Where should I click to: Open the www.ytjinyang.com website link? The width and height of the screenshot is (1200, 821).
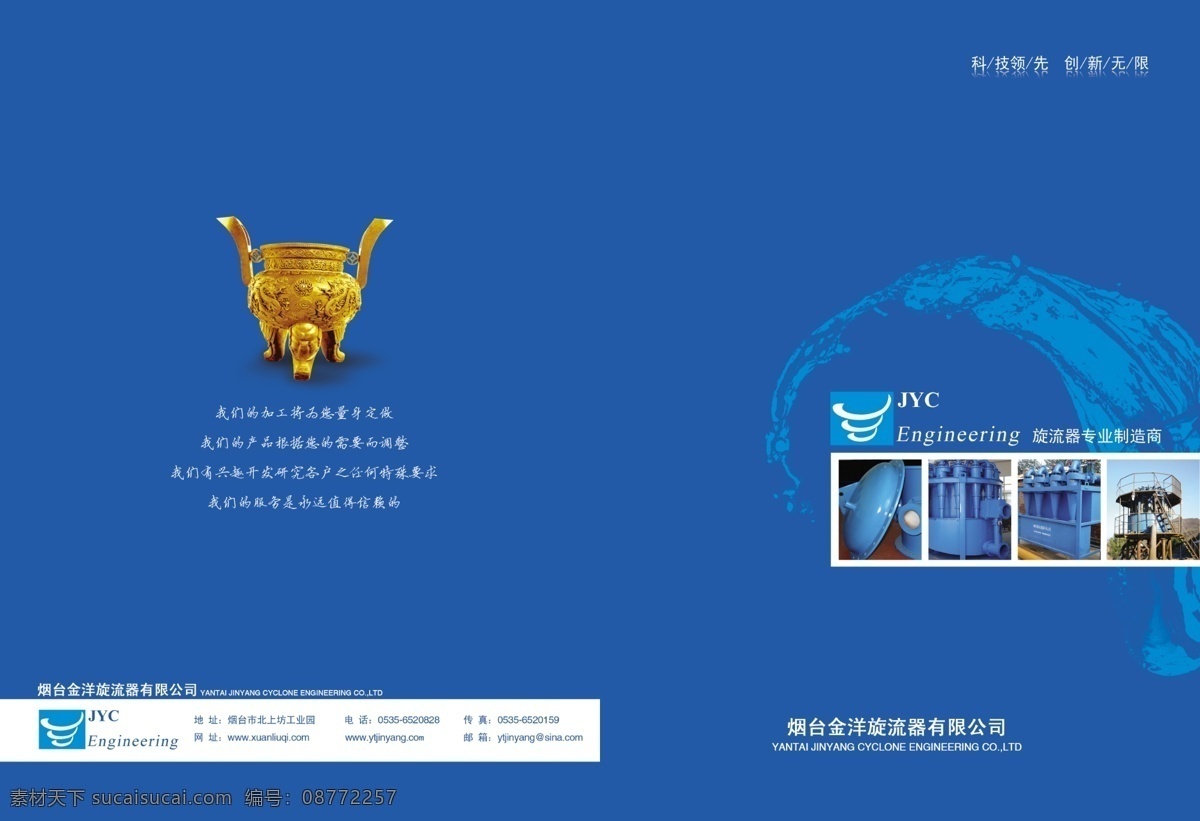[384, 737]
